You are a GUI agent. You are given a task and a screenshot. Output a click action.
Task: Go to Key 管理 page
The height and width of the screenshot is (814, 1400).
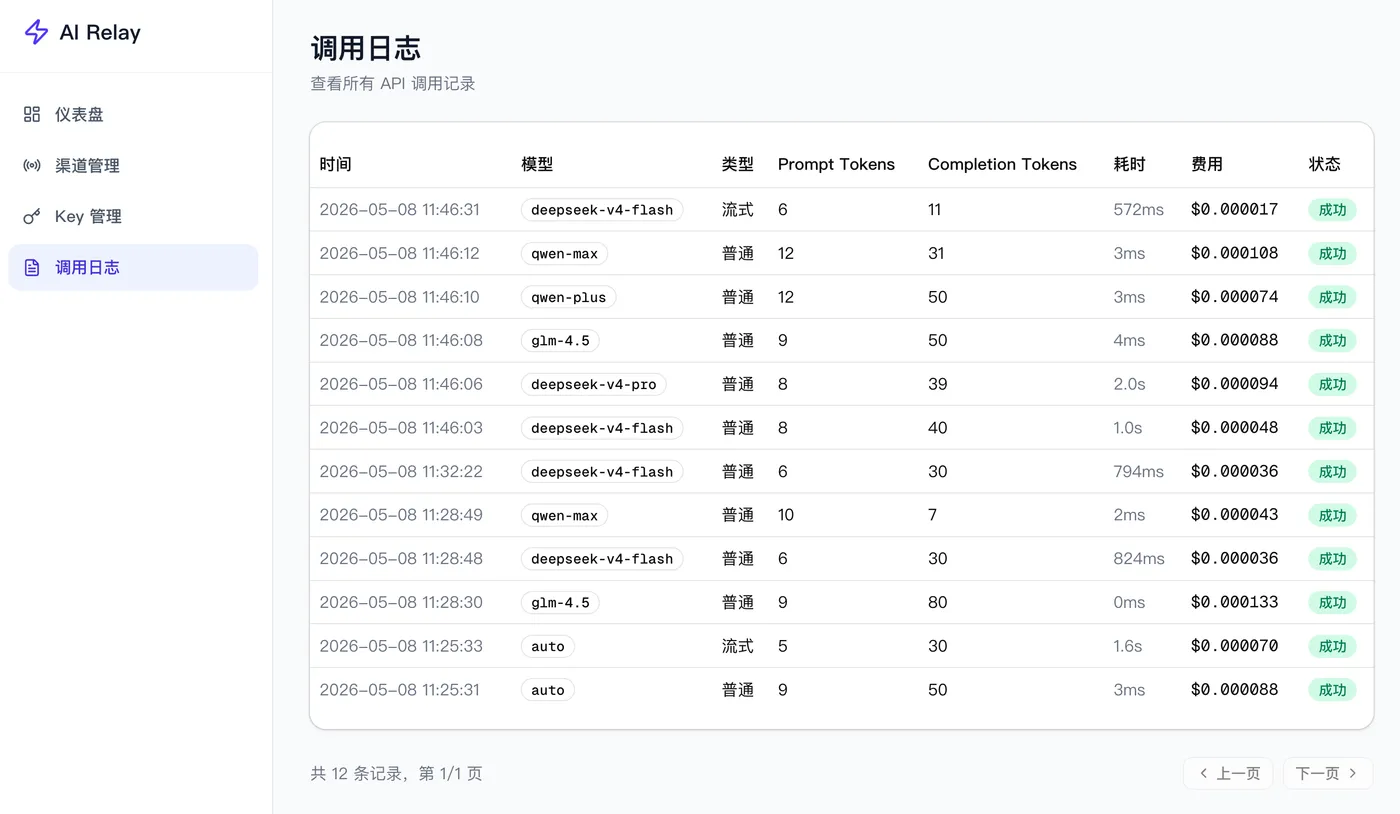tap(133, 216)
